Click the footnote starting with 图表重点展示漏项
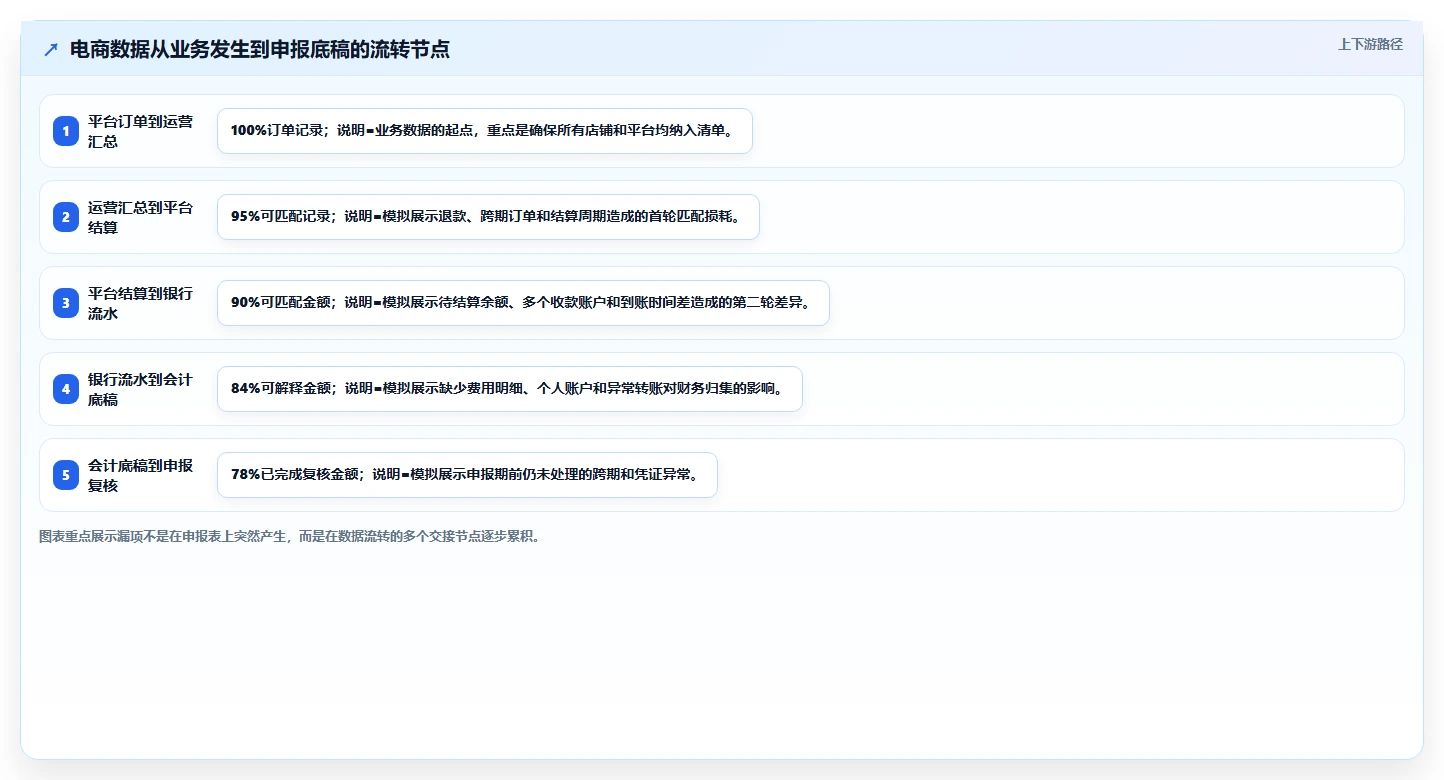This screenshot has width=1444, height=780. (292, 536)
